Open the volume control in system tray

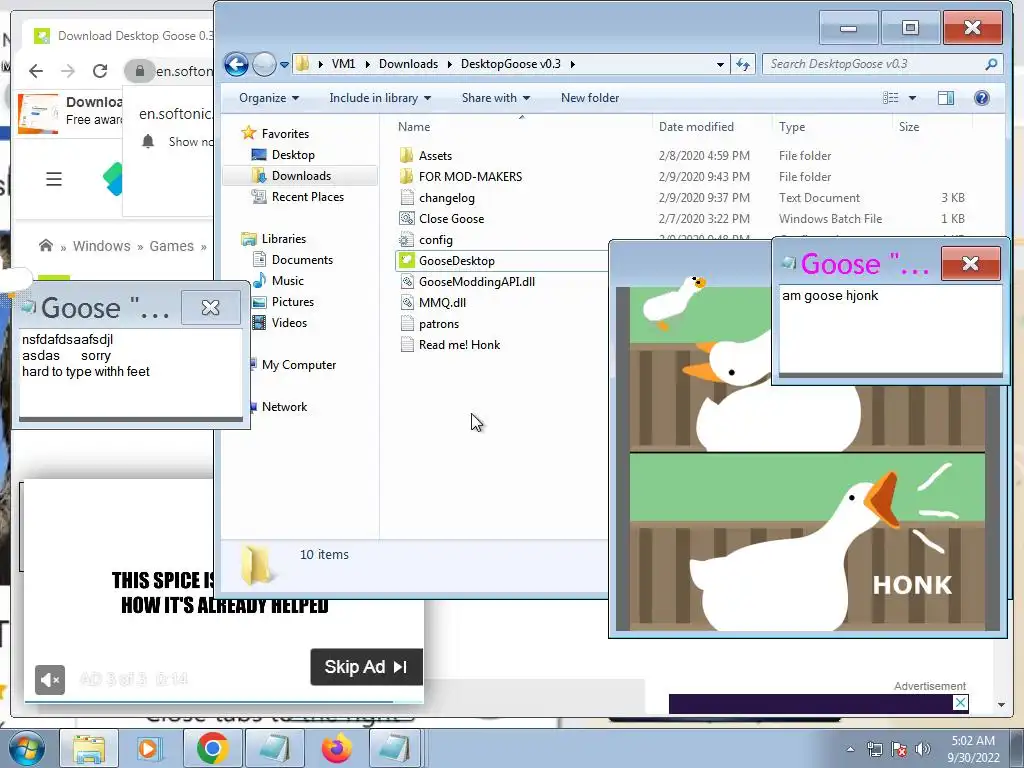click(922, 749)
